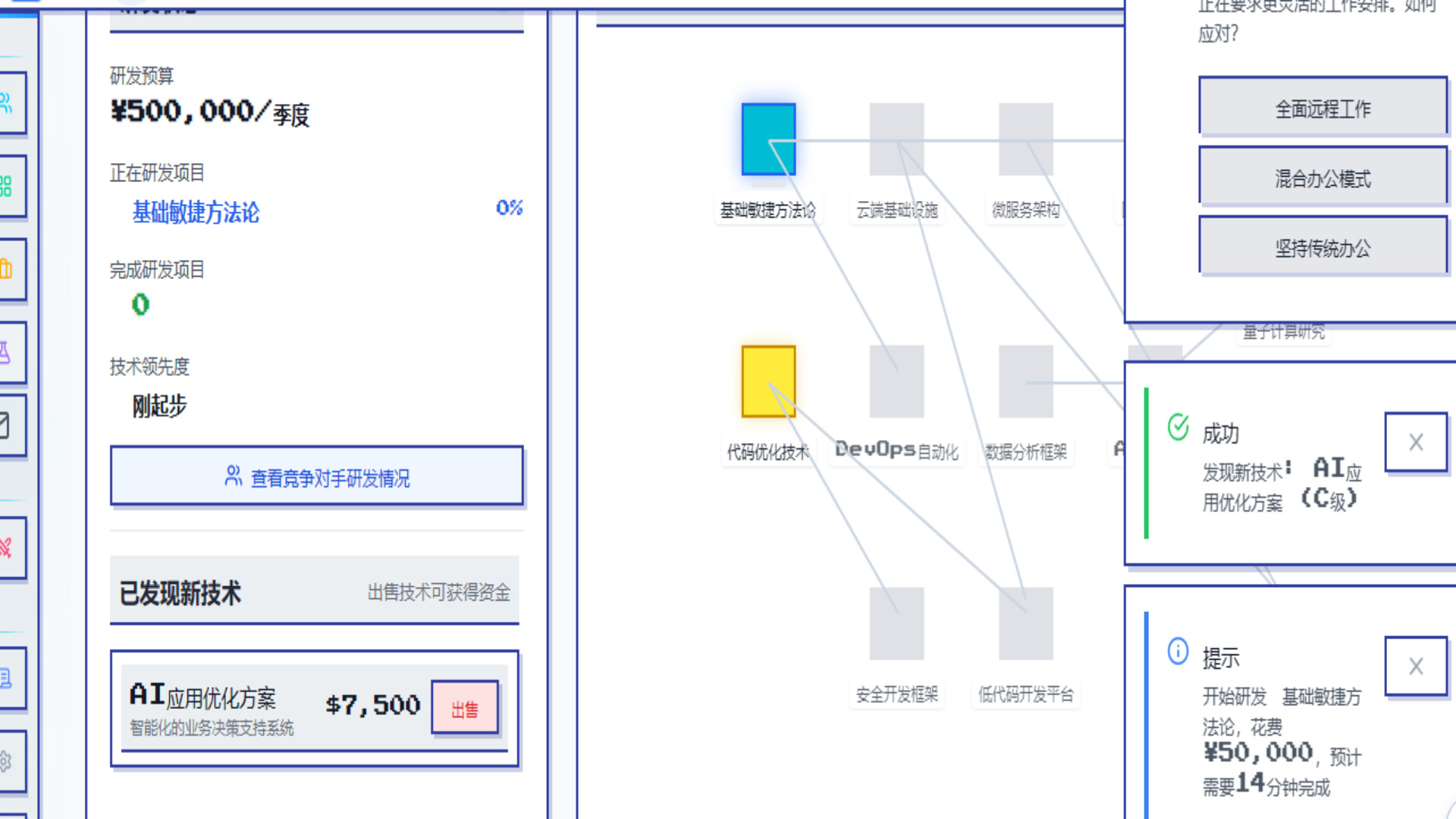Screen dimensions: 1456x819
Task: Dismiss the 成功 notification
Action: [1416, 441]
